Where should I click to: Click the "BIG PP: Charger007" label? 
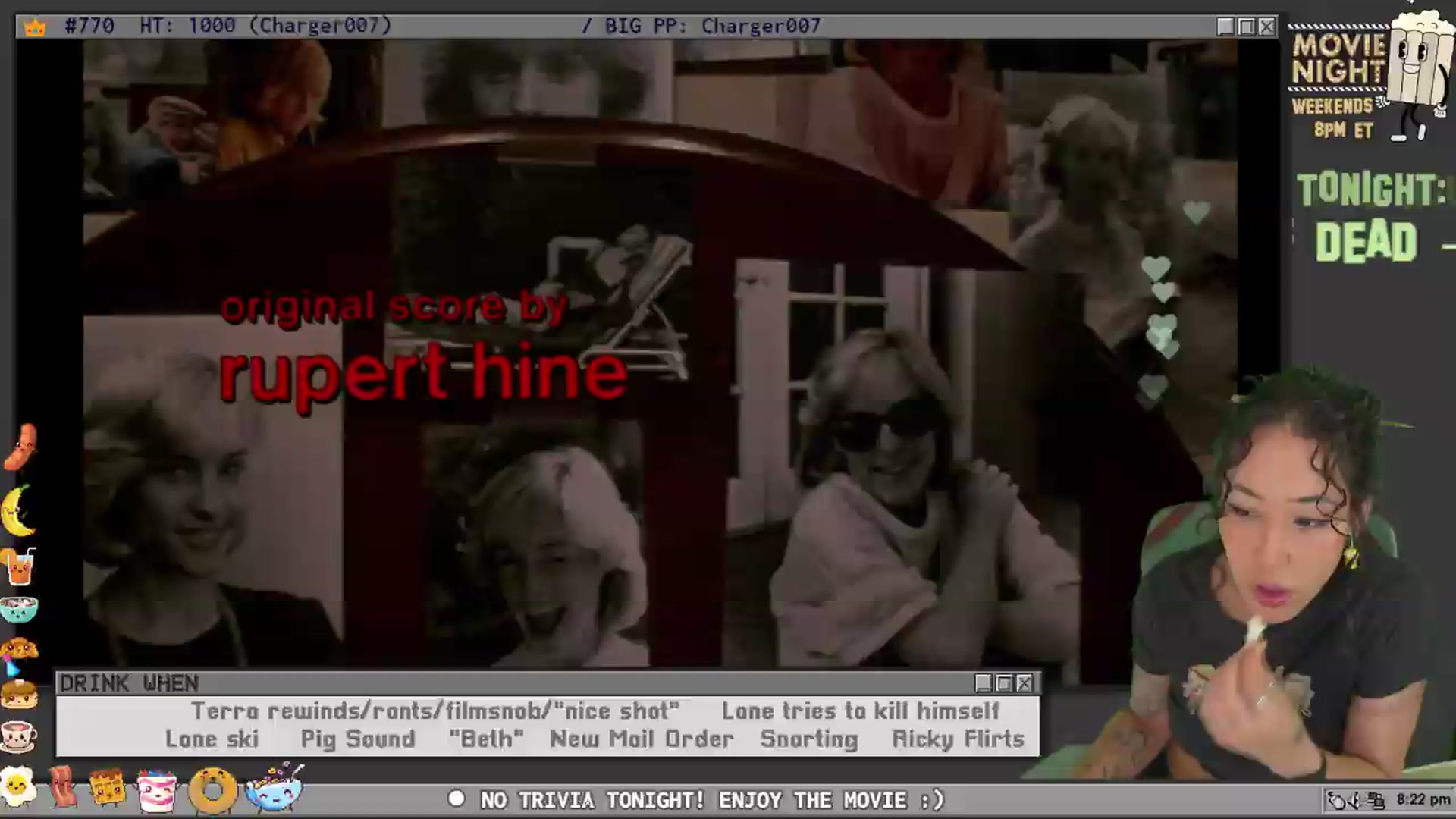click(713, 26)
